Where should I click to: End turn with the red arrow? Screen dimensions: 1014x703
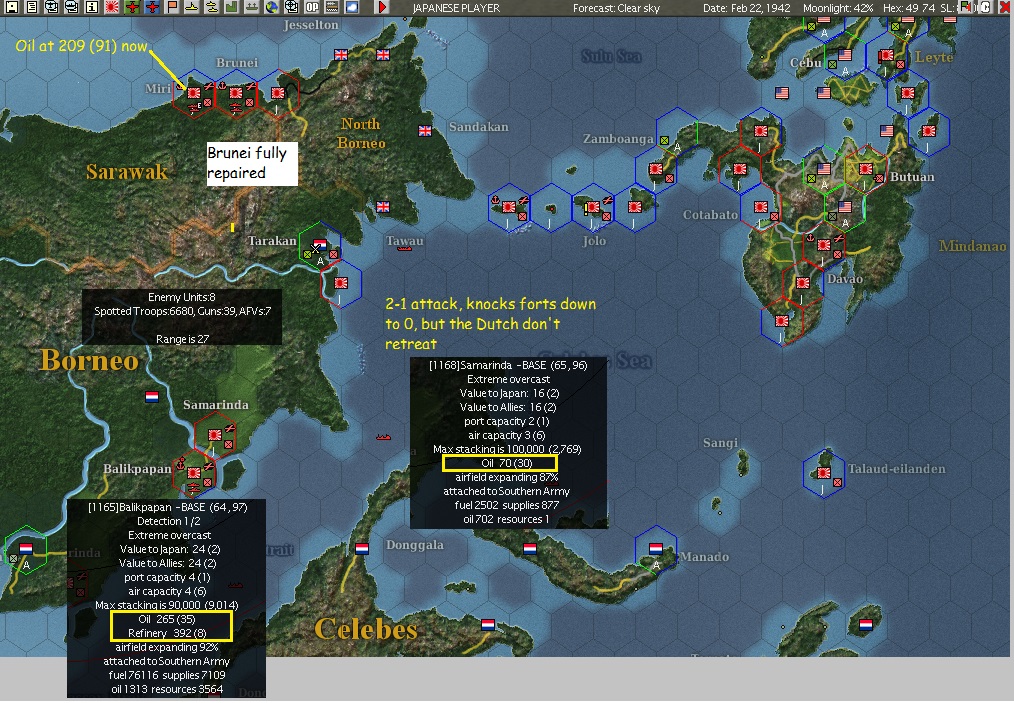382,7
